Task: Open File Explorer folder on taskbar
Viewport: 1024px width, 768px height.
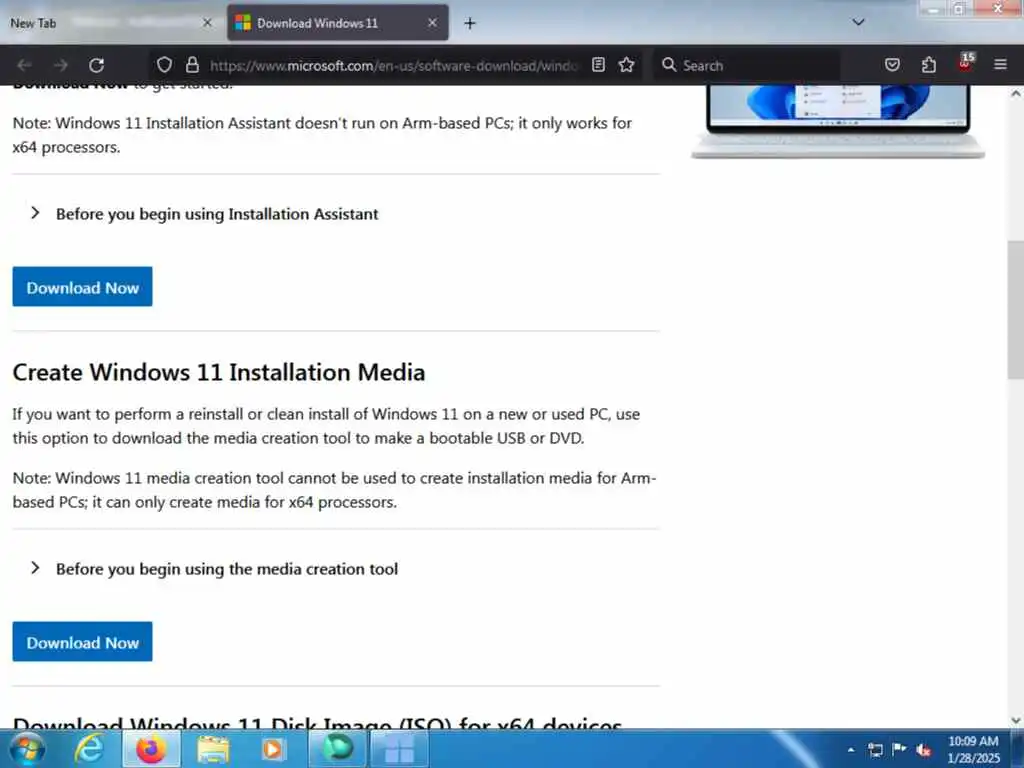Action: (x=213, y=749)
